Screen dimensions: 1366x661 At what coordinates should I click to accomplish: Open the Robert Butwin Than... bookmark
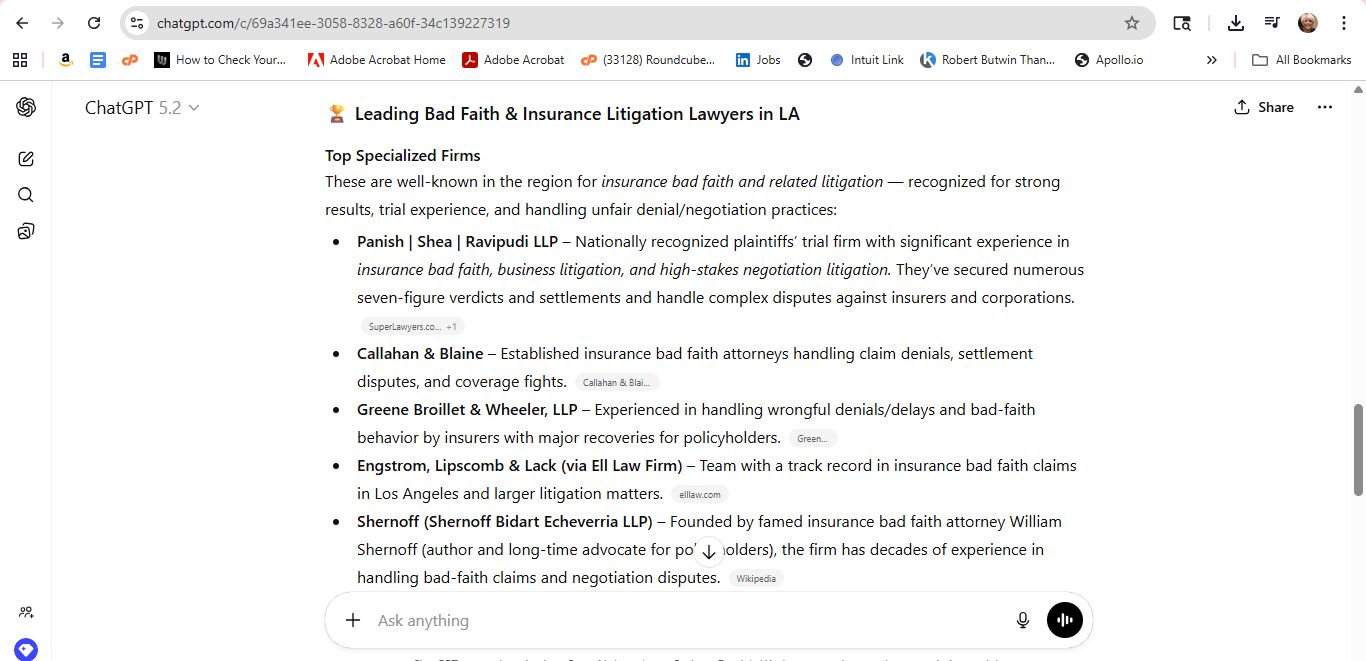coord(988,60)
